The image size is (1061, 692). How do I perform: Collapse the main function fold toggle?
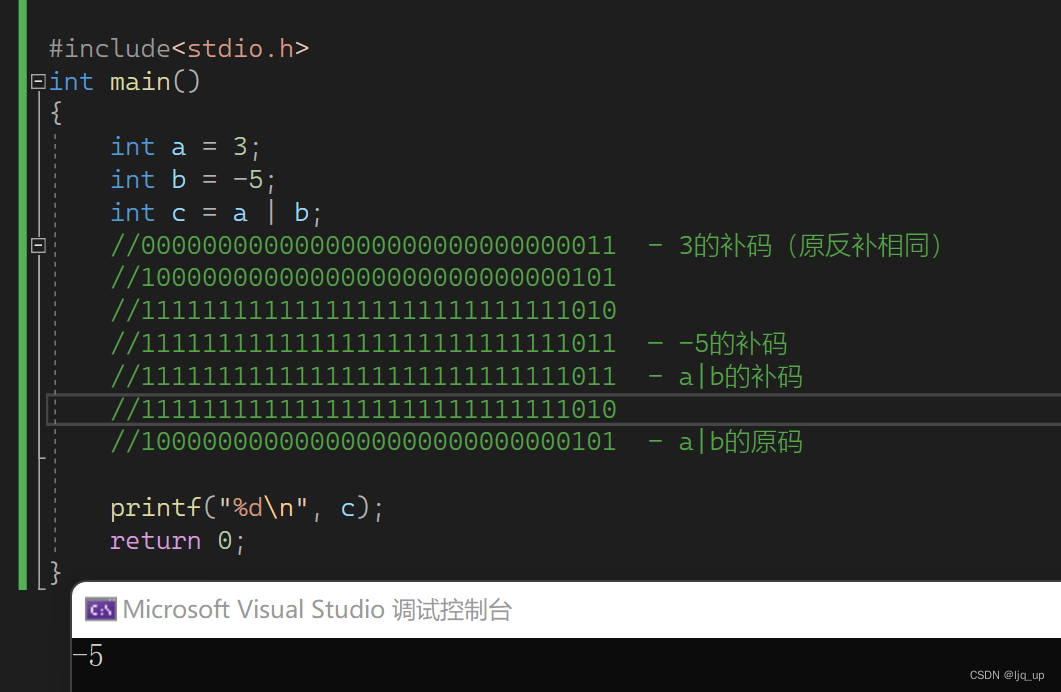[39, 82]
